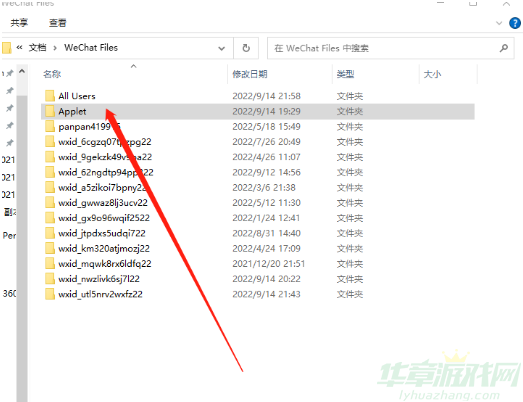The height and width of the screenshot is (402, 523).
Task: Expand the address bar history dropdown
Action: 221,48
